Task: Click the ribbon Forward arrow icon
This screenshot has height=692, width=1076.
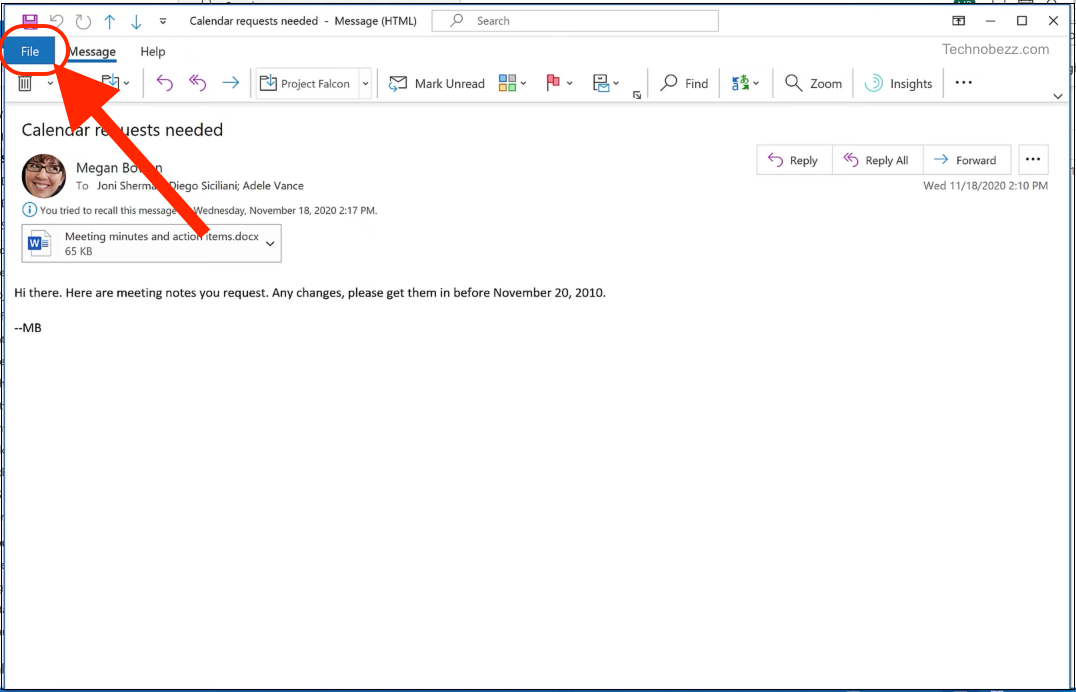Action: coord(231,83)
